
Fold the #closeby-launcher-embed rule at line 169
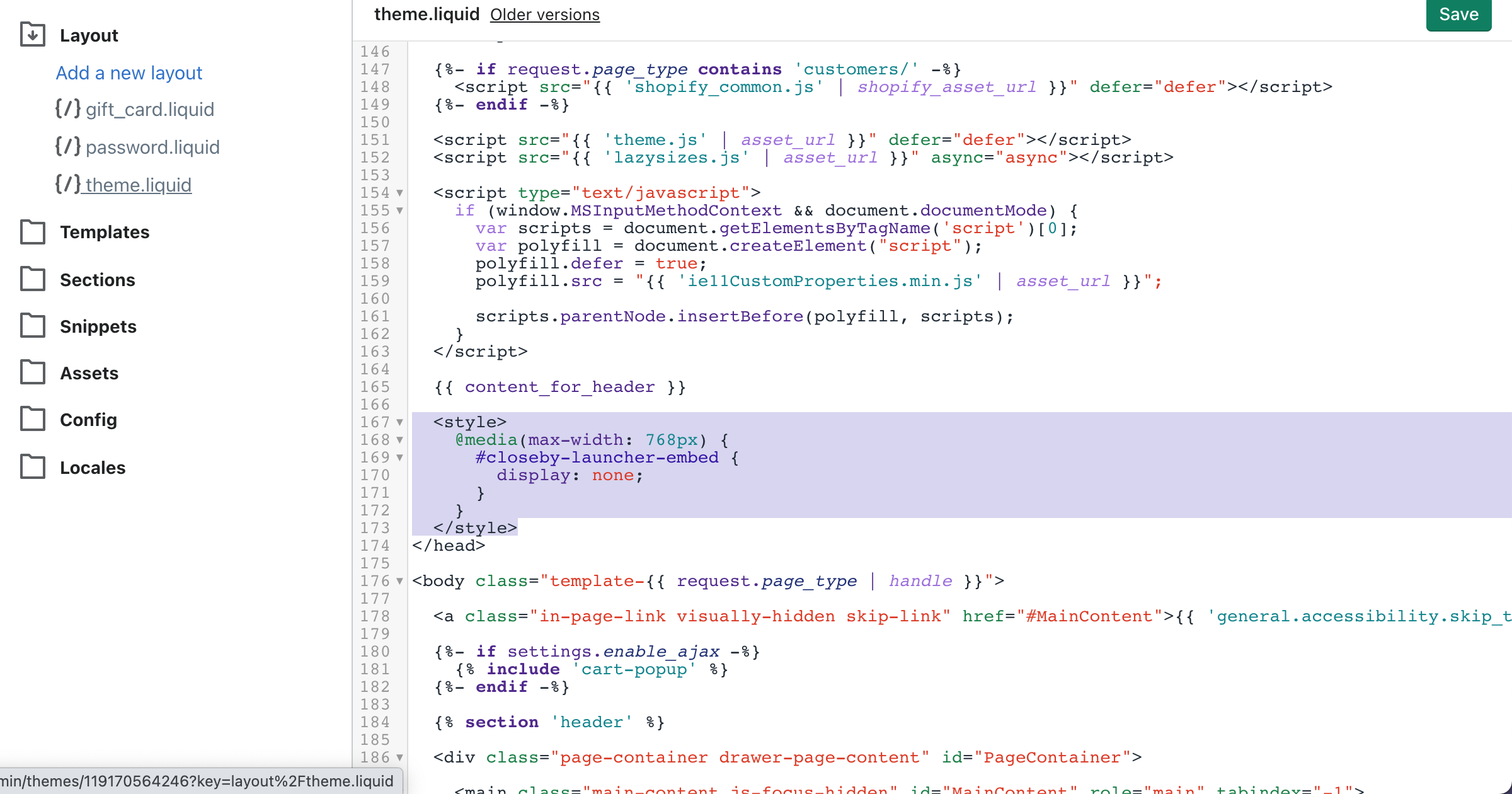(x=399, y=457)
